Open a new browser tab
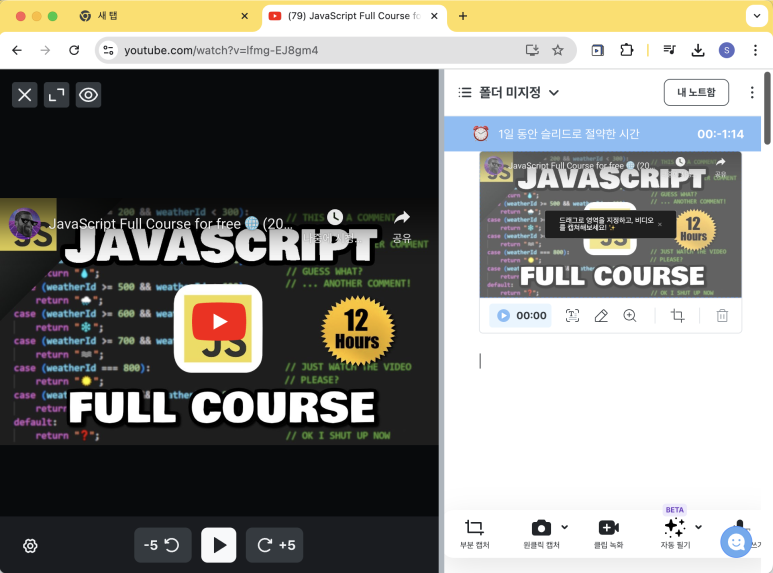Screen dimensions: 773x573 click(462, 16)
